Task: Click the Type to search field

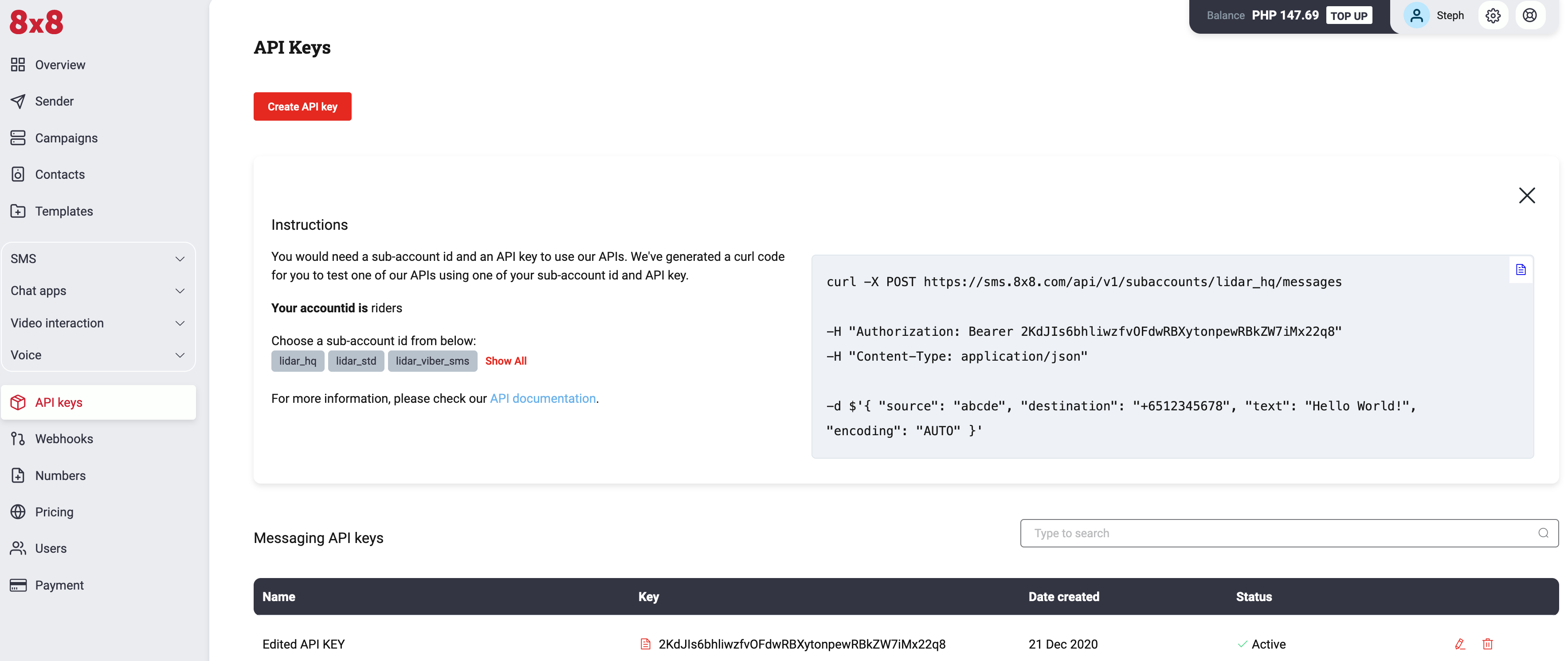Action: pyautogui.click(x=1289, y=533)
